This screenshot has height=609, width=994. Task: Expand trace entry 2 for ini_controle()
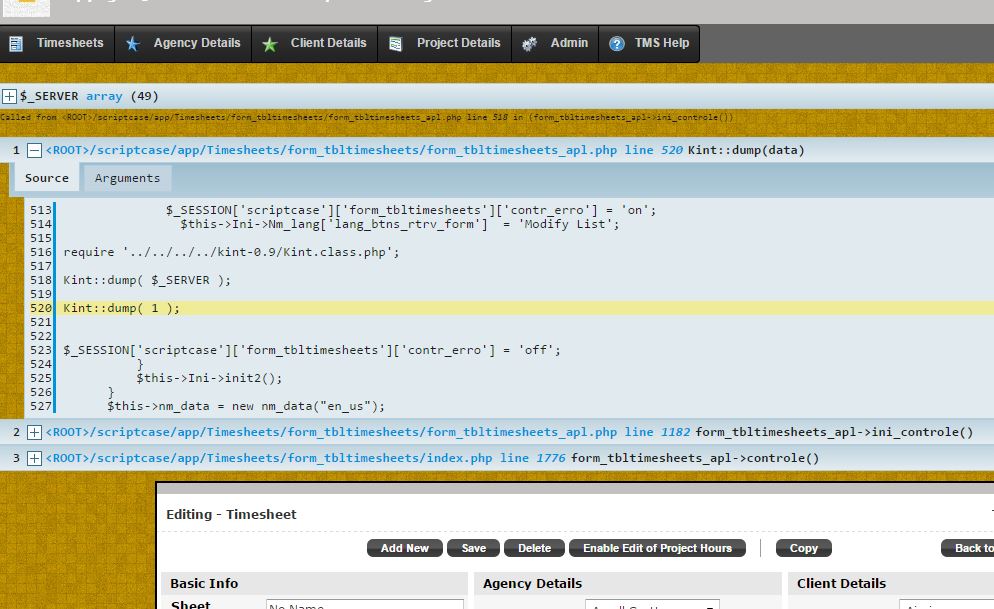34,432
